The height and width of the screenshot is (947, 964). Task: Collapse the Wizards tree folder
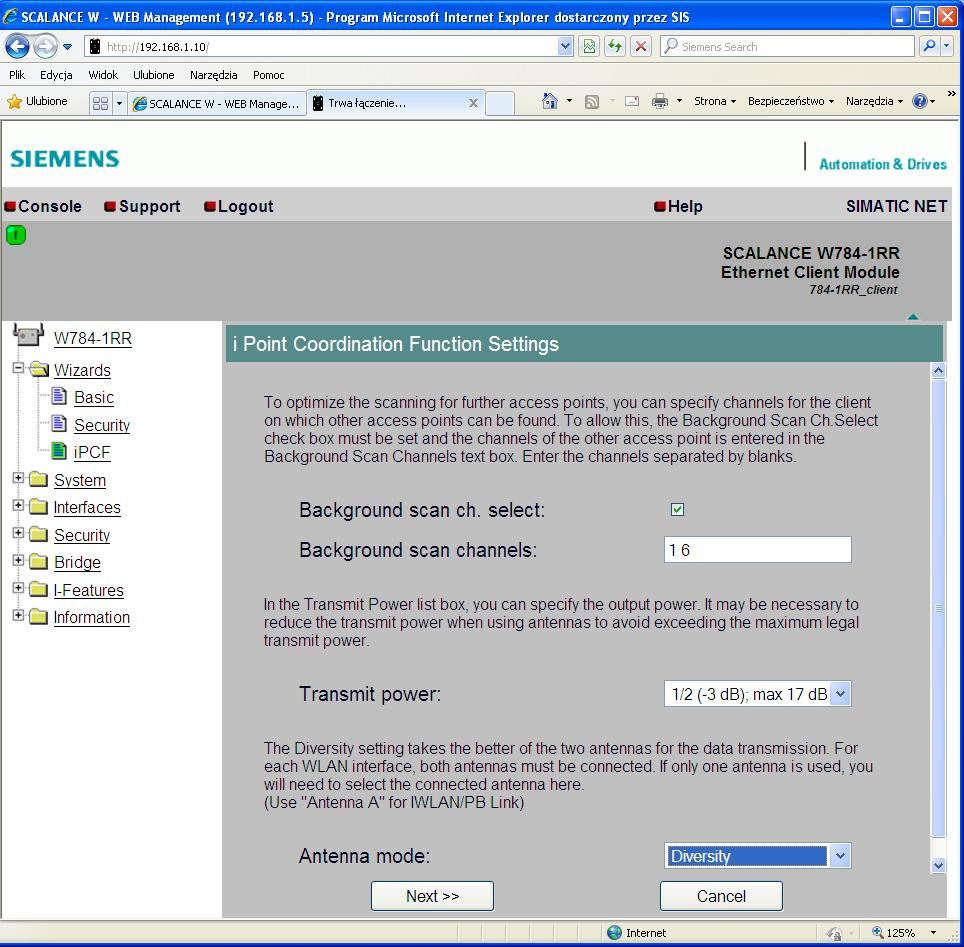(18, 368)
